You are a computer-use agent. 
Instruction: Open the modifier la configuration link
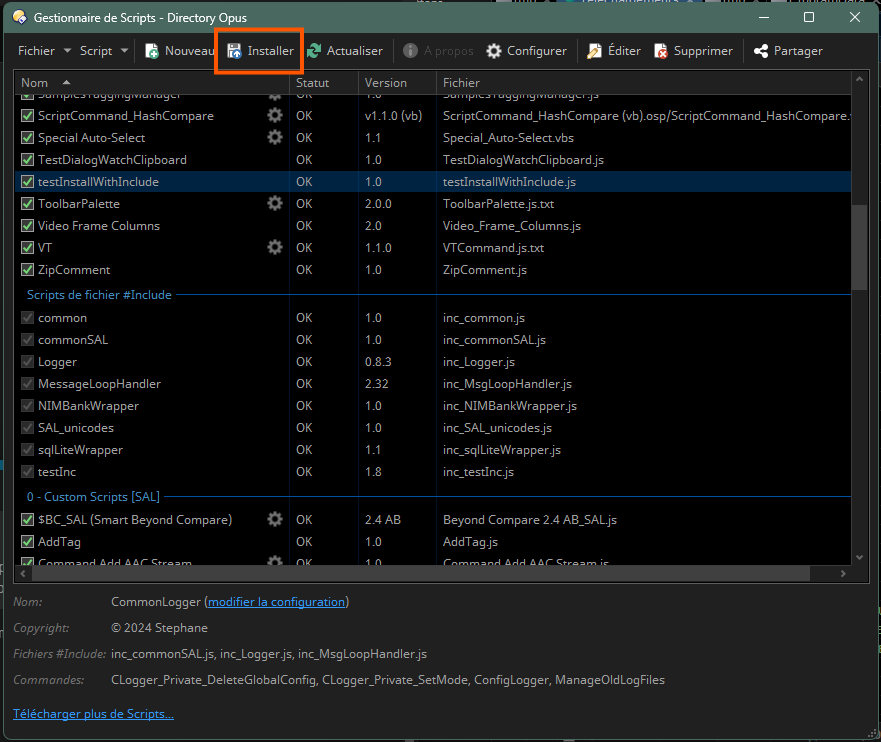277,602
